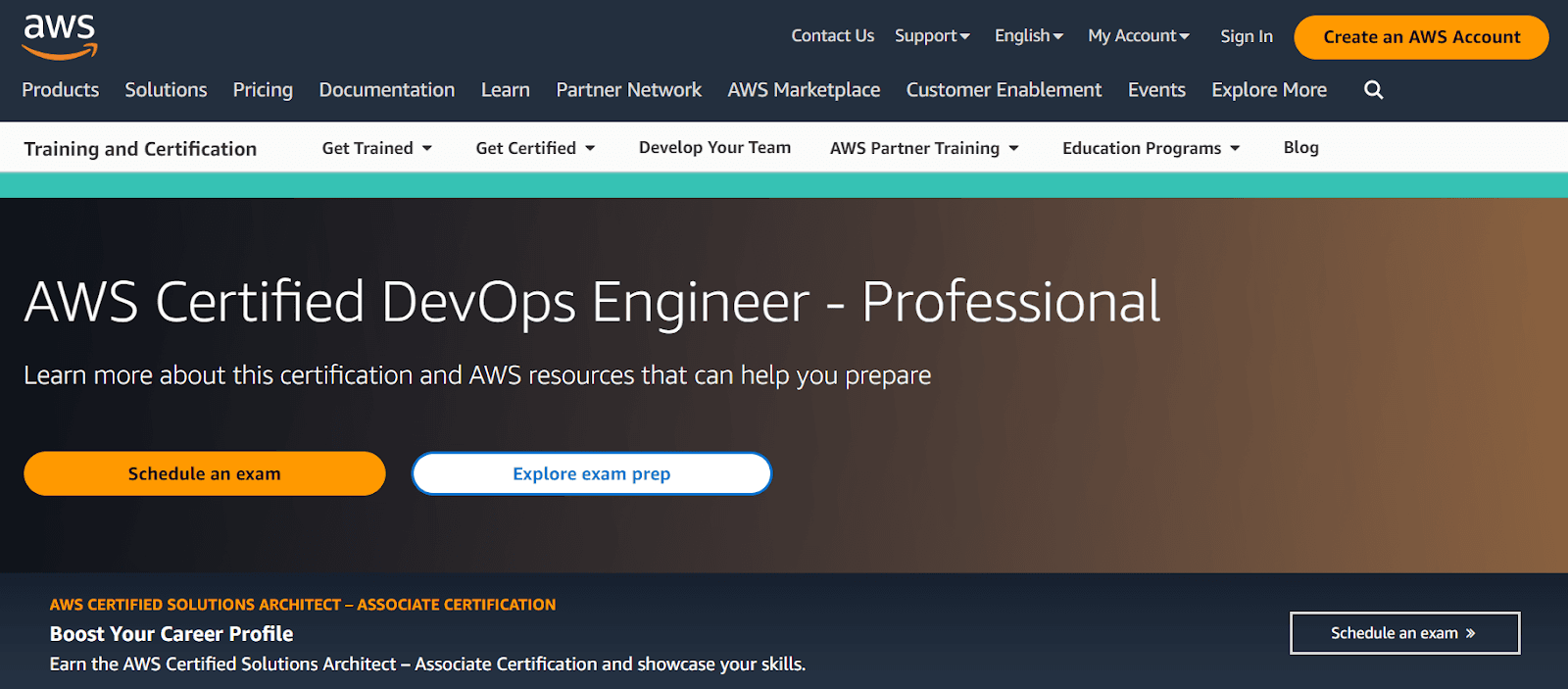The image size is (1568, 689).
Task: Click the Training and Certification heading link
Action: pos(140,149)
